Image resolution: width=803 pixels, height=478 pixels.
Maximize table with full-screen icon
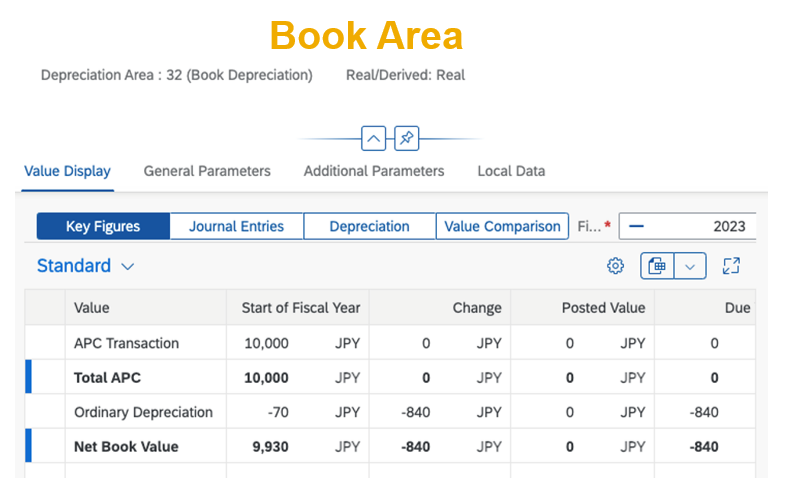click(731, 266)
